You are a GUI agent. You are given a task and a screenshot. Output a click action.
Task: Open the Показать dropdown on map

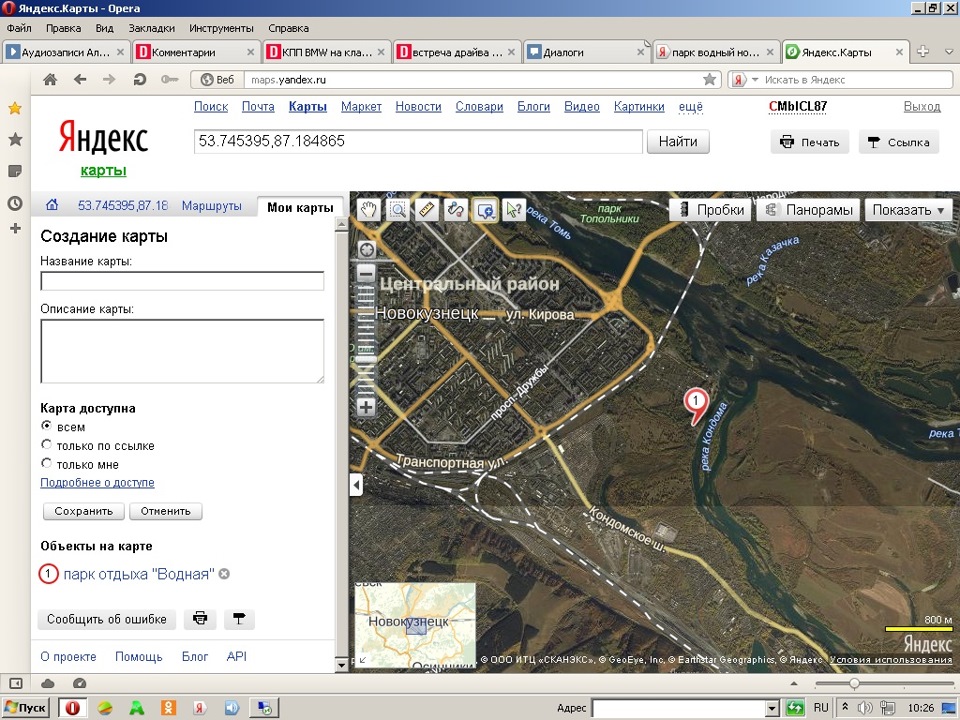pyautogui.click(x=909, y=210)
